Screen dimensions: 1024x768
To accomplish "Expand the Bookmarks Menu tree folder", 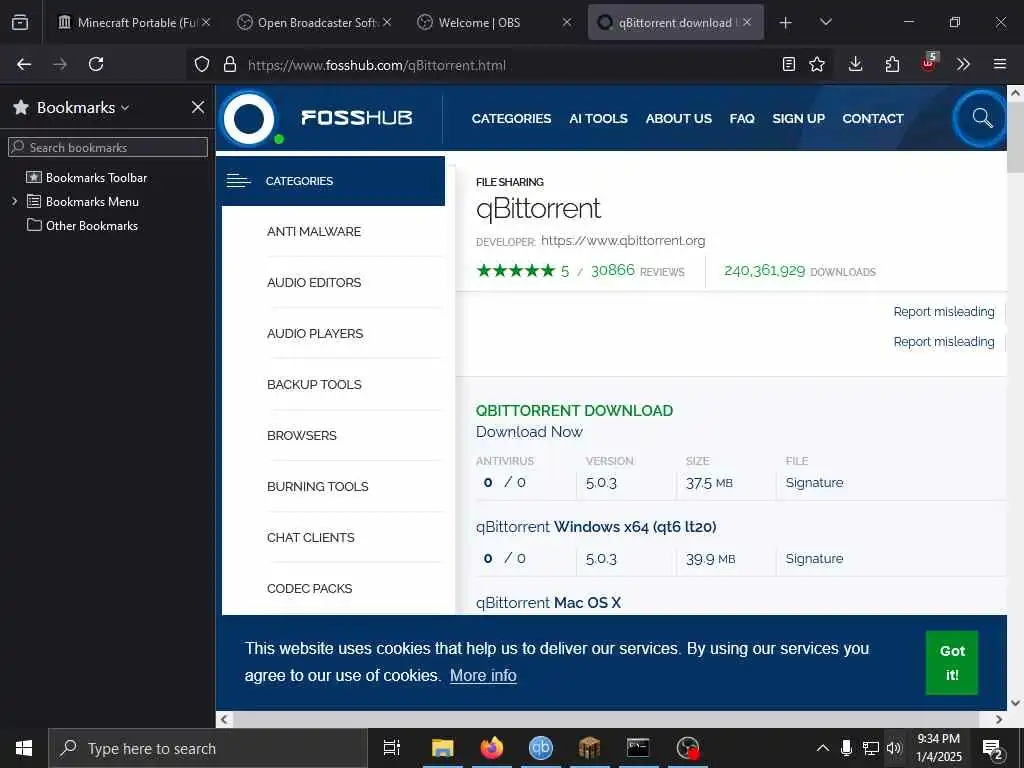I will [x=14, y=201].
